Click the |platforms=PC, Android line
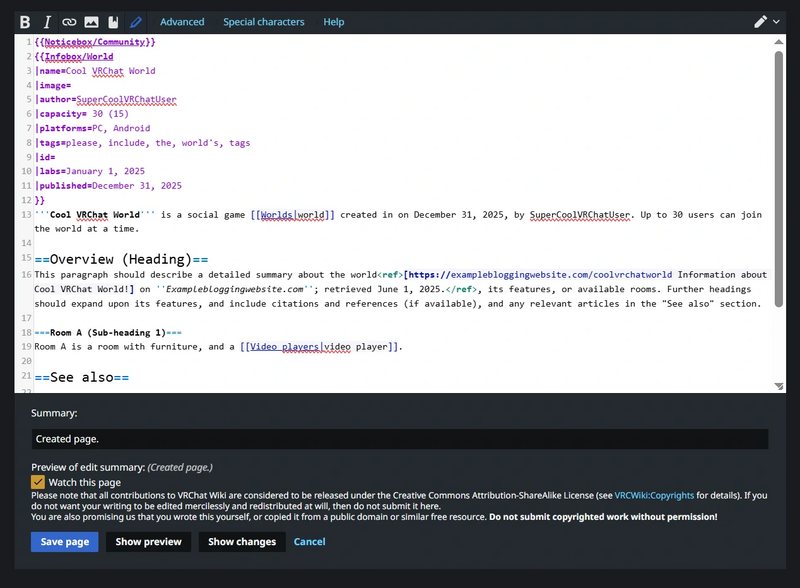Image resolution: width=800 pixels, height=588 pixels. [92, 128]
